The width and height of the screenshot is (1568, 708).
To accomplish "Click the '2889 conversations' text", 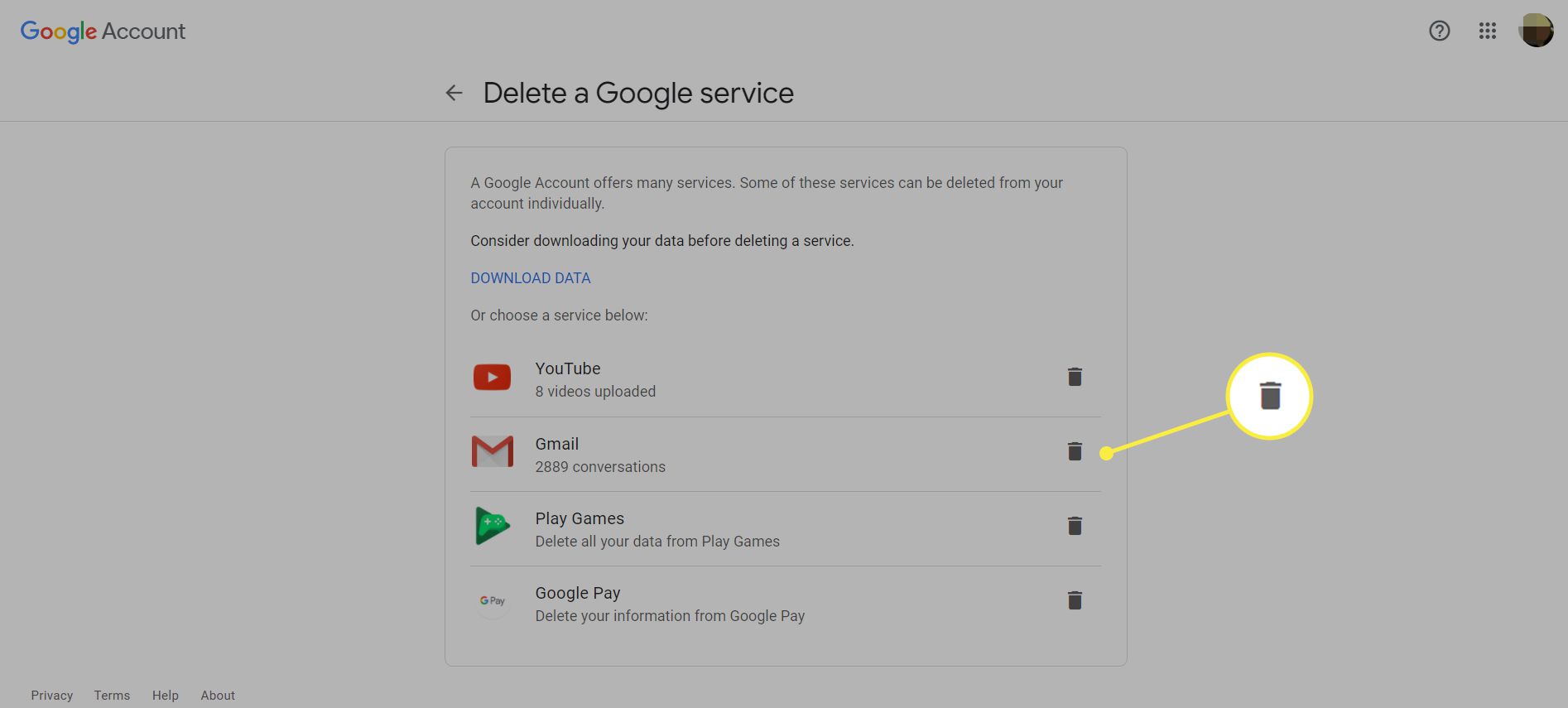I will tap(600, 467).
